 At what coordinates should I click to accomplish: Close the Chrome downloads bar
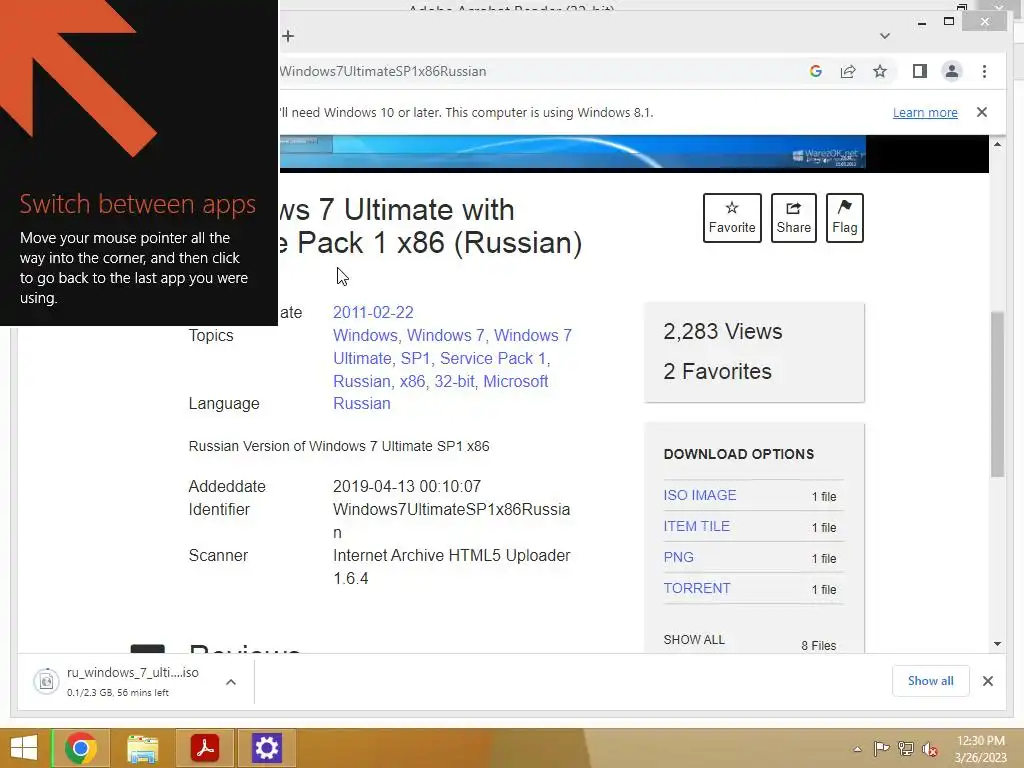[987, 681]
